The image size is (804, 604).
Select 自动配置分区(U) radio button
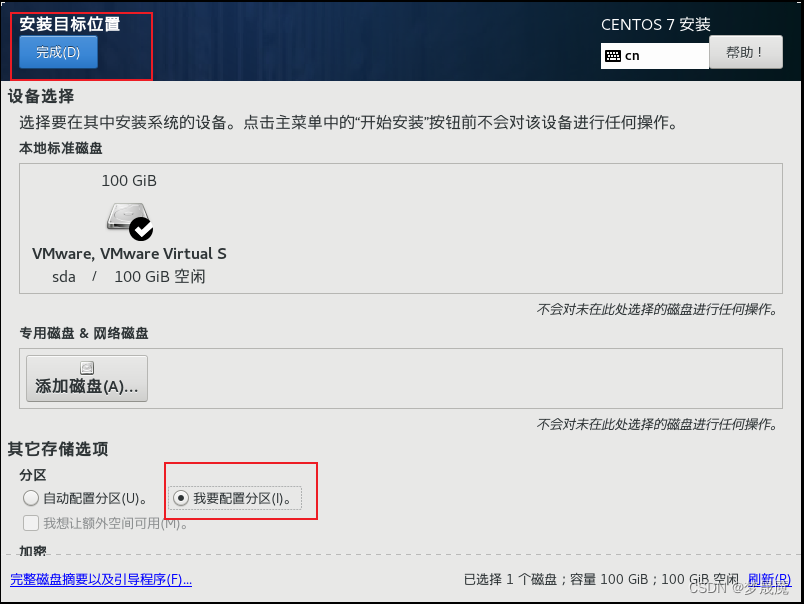tap(31, 498)
